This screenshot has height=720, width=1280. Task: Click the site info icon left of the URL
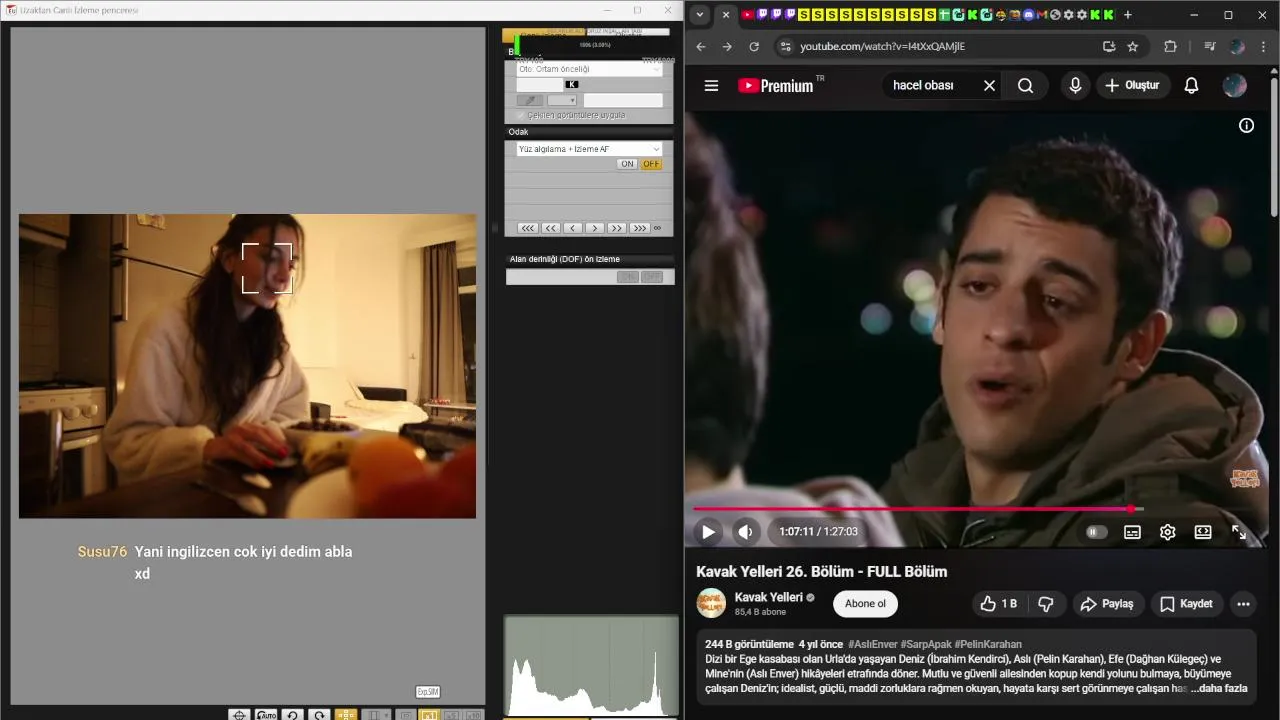785,46
